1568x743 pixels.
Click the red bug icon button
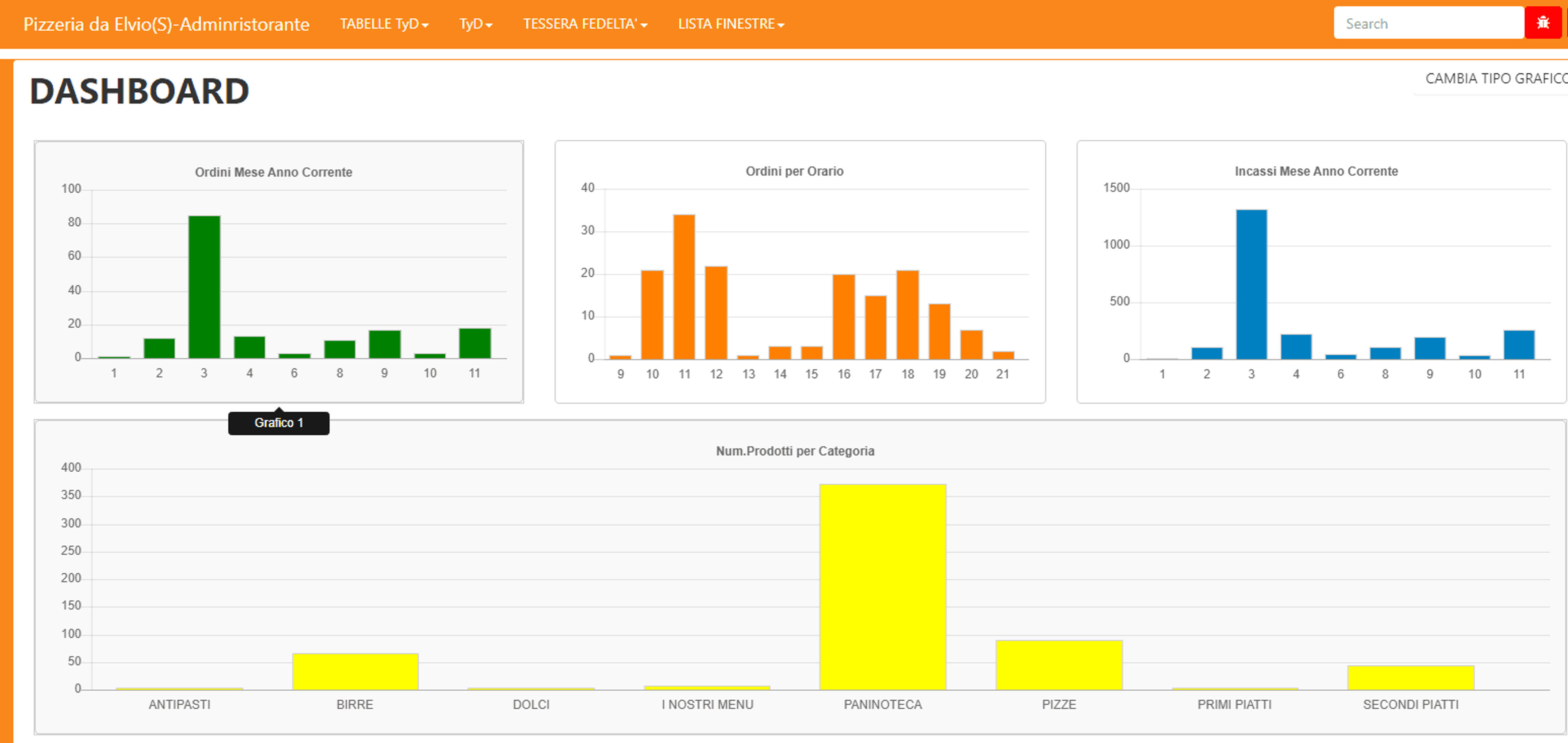click(x=1543, y=23)
